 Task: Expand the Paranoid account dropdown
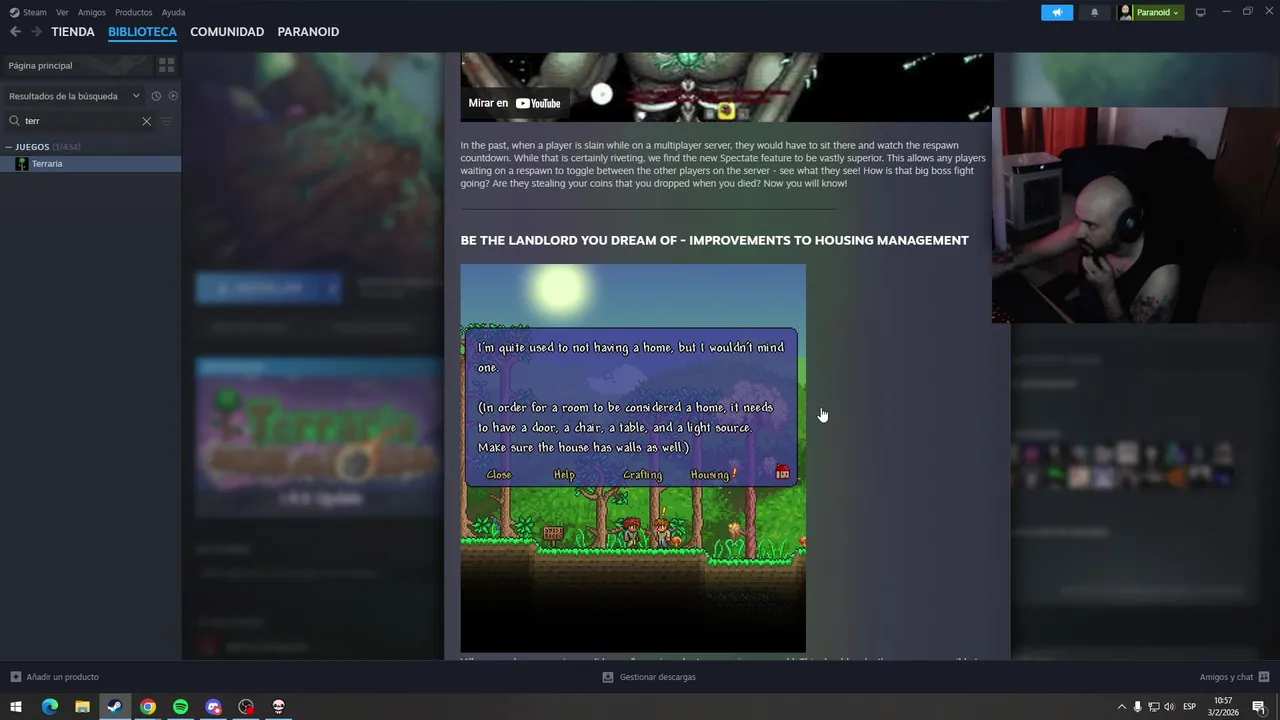[x=1149, y=12]
